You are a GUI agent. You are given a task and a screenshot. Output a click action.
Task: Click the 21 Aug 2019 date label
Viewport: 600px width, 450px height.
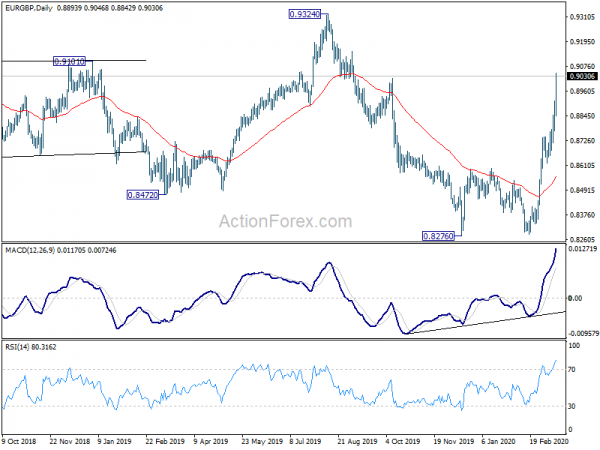(x=357, y=441)
